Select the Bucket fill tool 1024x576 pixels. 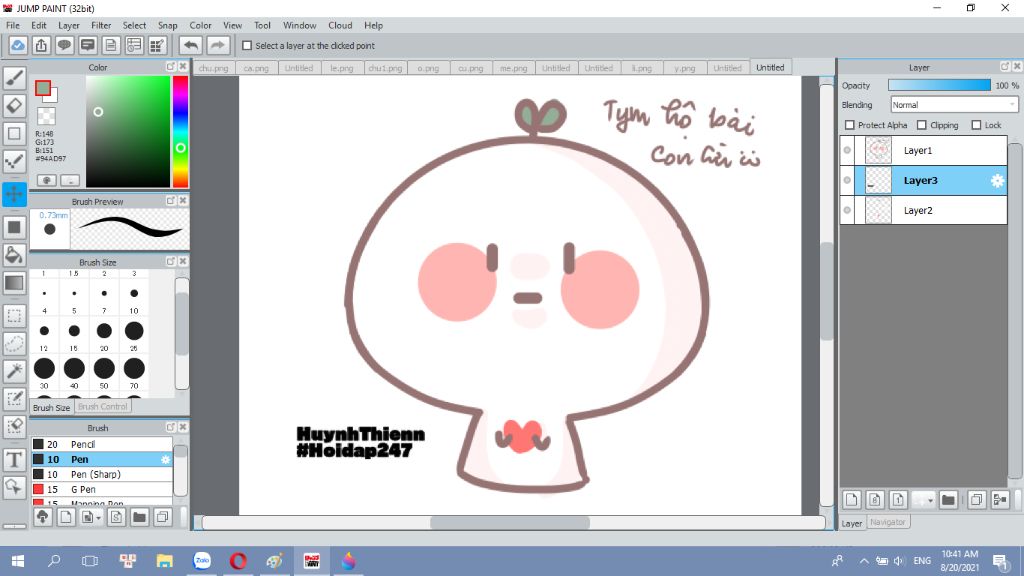pos(14,255)
